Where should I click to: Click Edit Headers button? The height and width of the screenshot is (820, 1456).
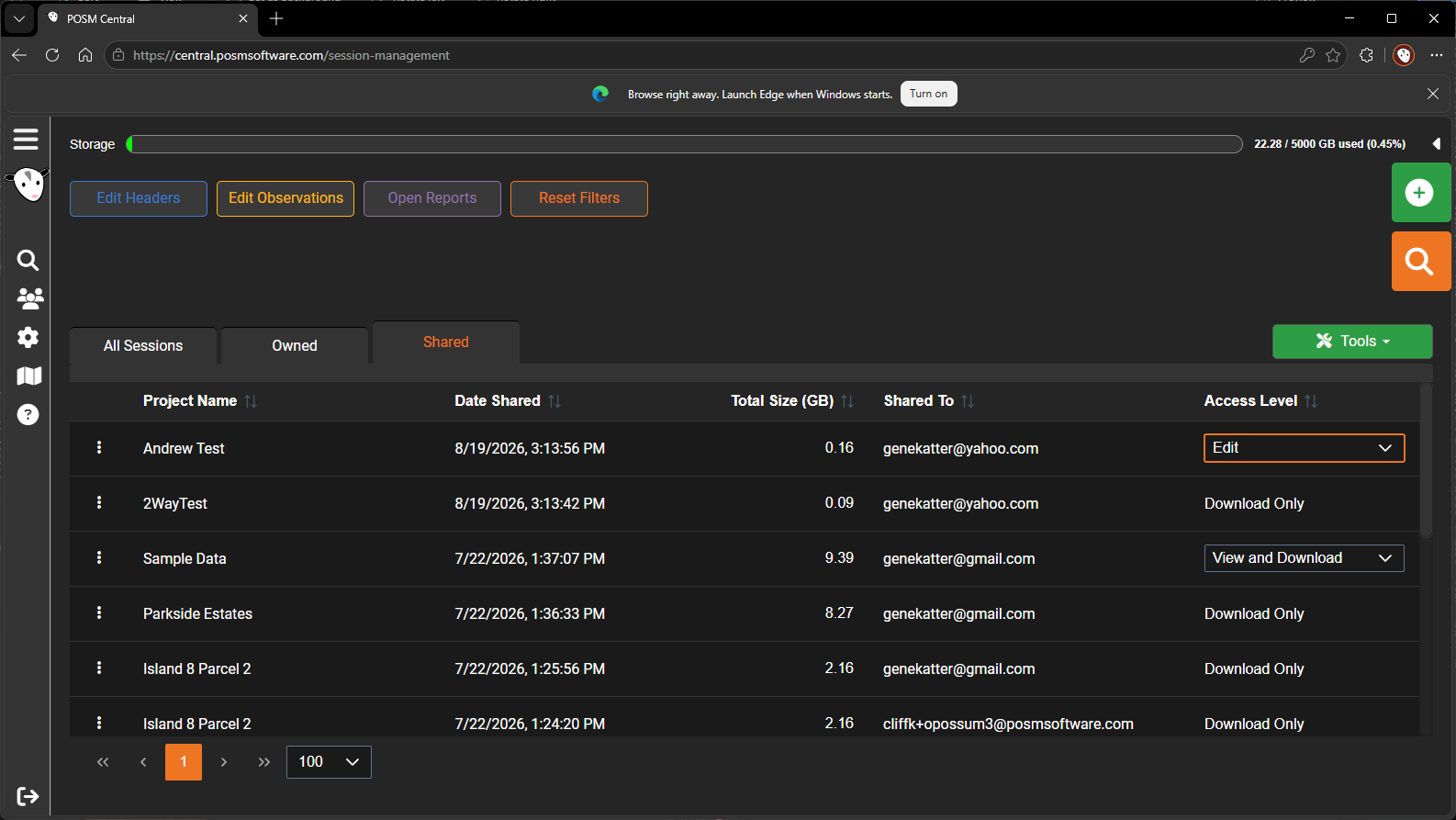139,198
